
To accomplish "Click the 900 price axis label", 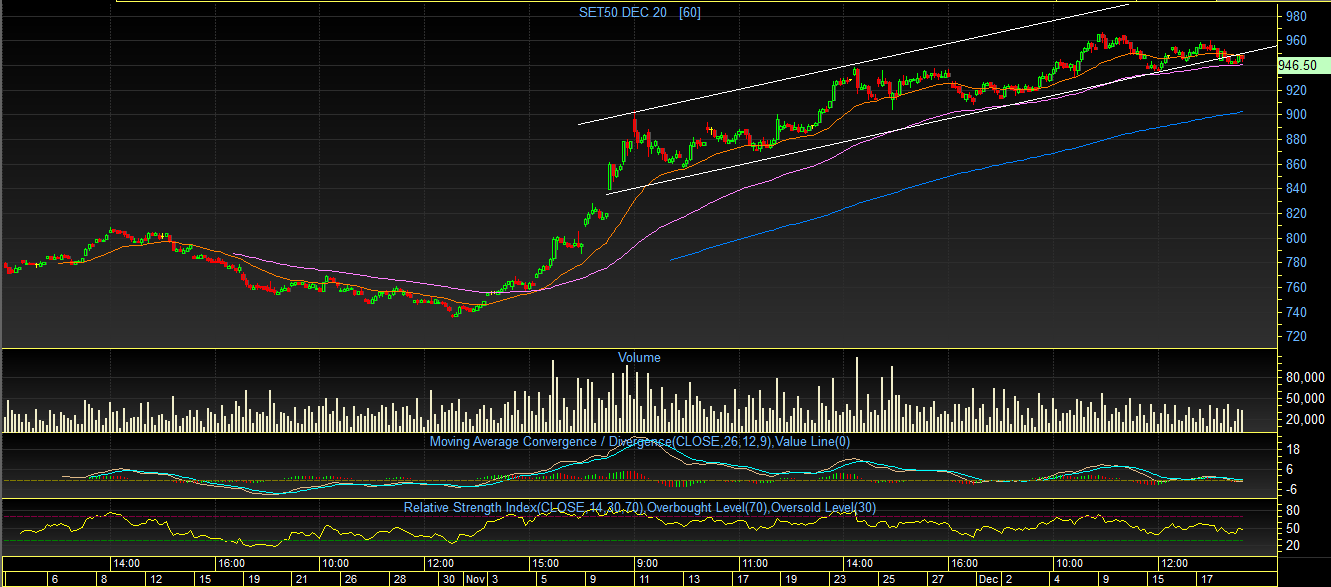I will click(1296, 115).
